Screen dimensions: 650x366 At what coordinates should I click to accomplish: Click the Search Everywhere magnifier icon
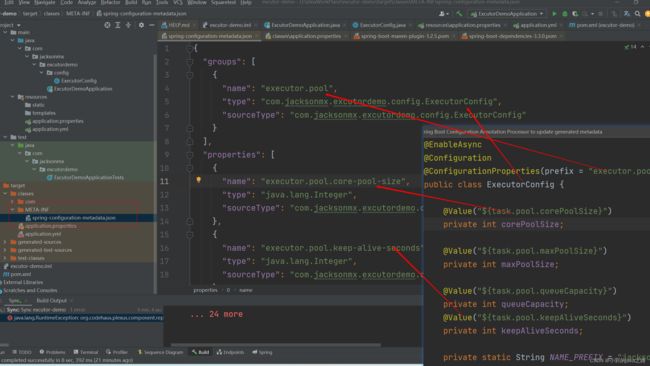point(638,14)
